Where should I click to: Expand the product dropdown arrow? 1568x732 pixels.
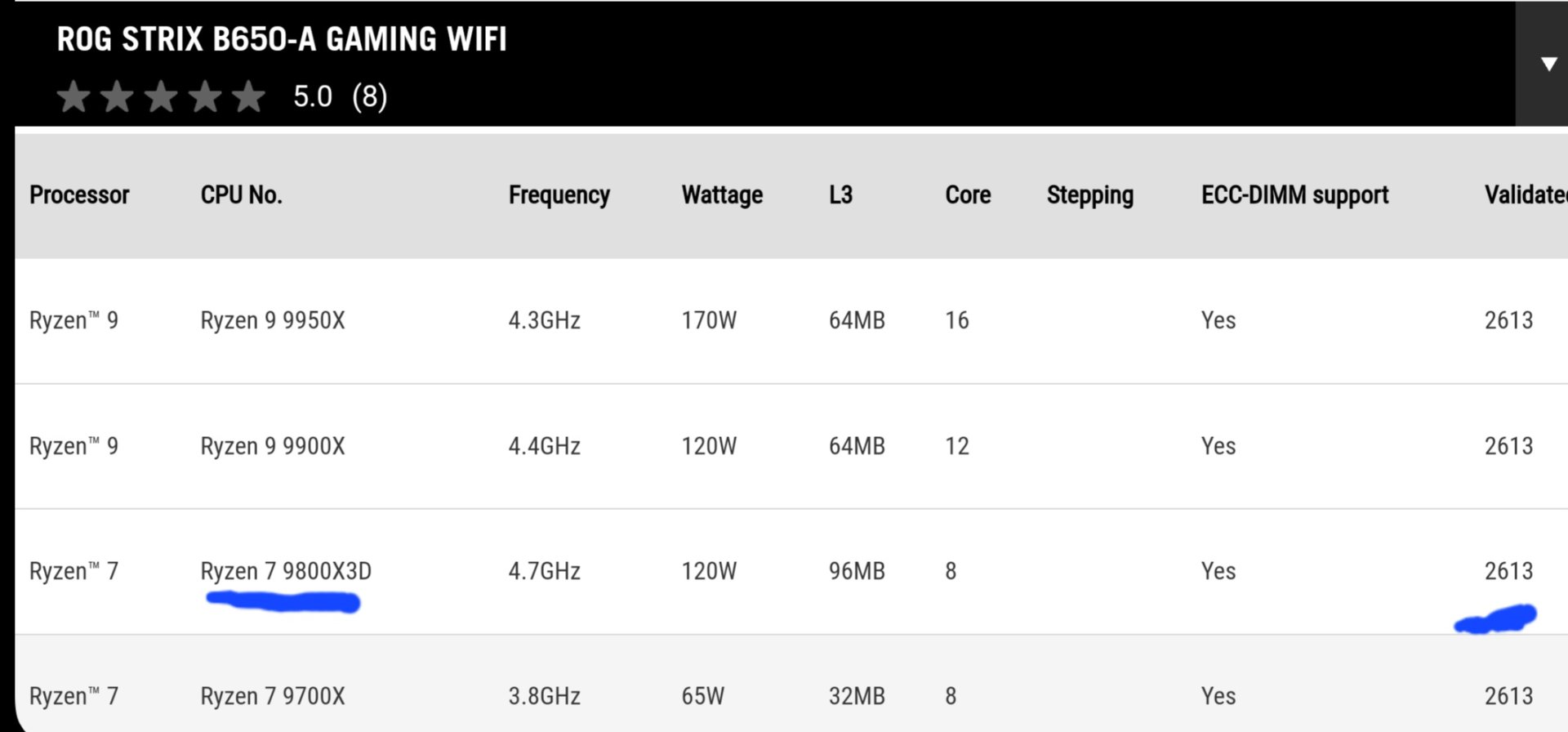(x=1548, y=64)
